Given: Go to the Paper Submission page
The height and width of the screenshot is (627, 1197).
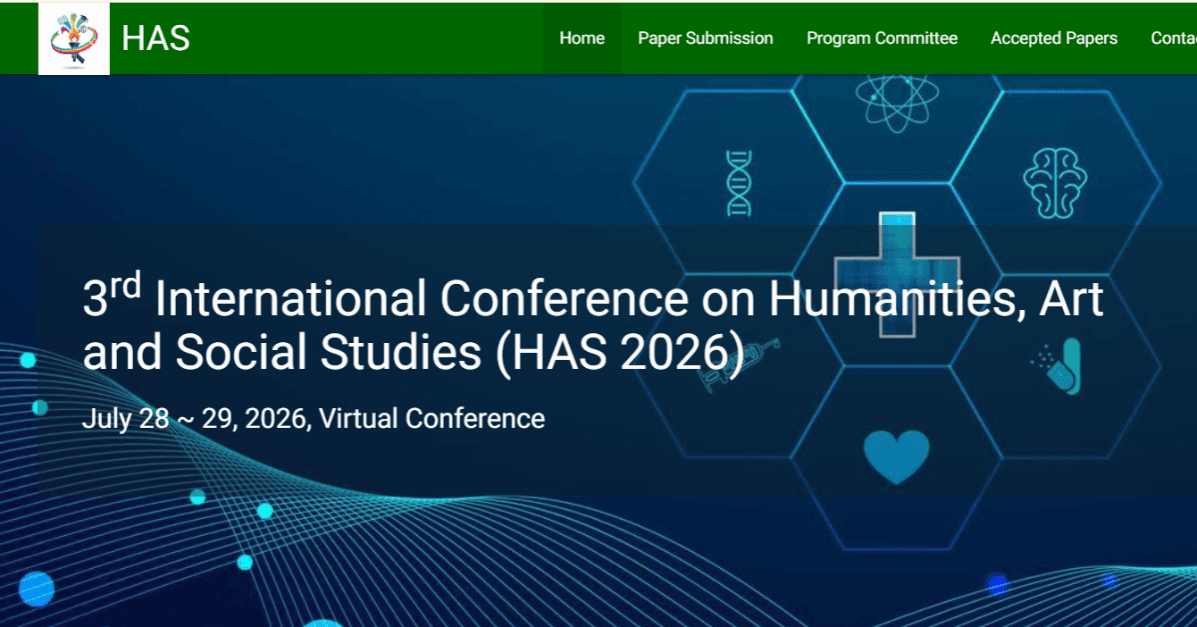Looking at the screenshot, I should pyautogui.click(x=705, y=38).
